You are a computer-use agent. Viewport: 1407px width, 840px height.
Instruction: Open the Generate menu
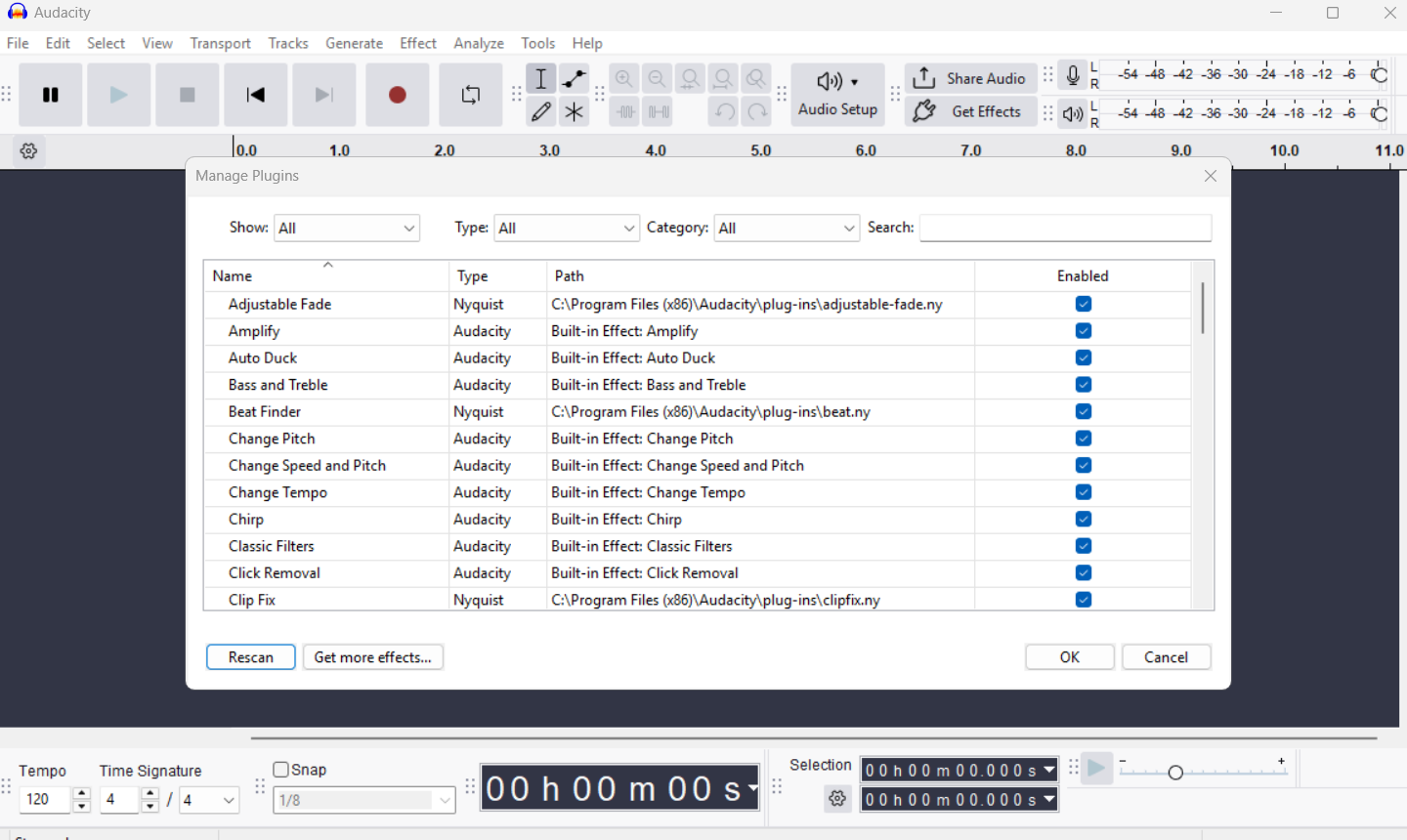[x=354, y=43]
